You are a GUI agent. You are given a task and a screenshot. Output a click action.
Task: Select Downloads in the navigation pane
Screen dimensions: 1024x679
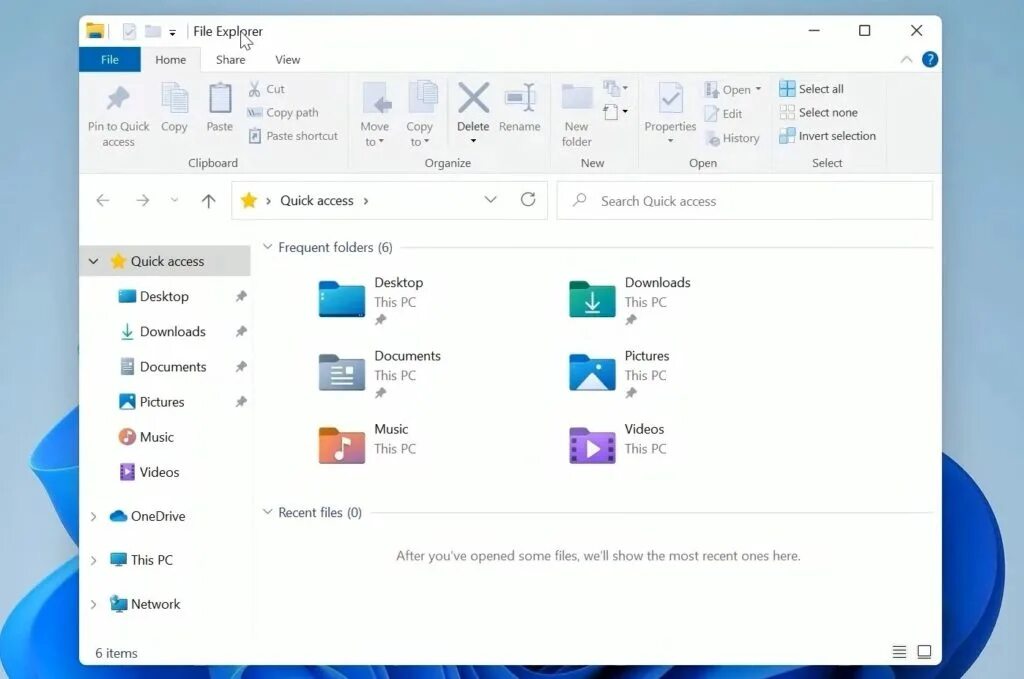point(163,332)
